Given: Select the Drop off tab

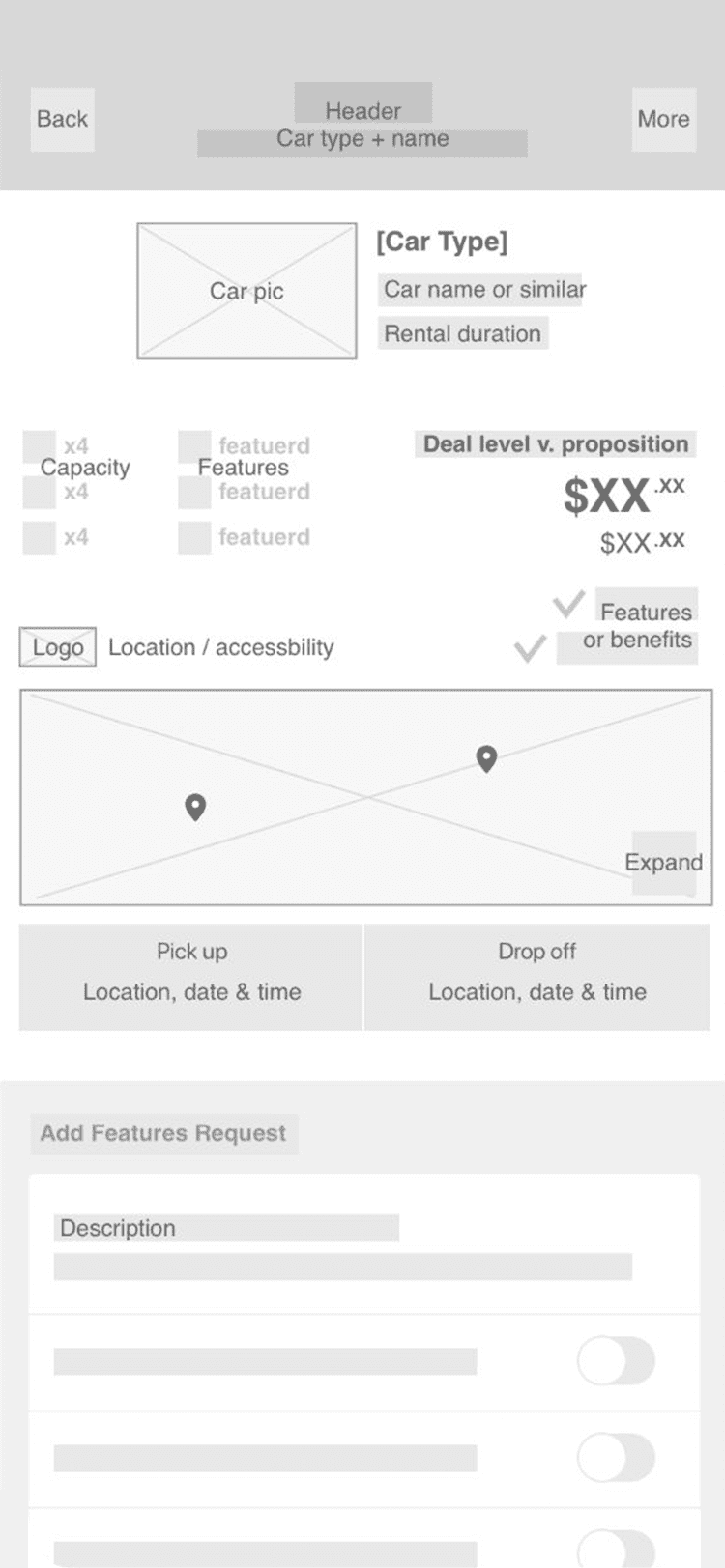Looking at the screenshot, I should point(537,977).
